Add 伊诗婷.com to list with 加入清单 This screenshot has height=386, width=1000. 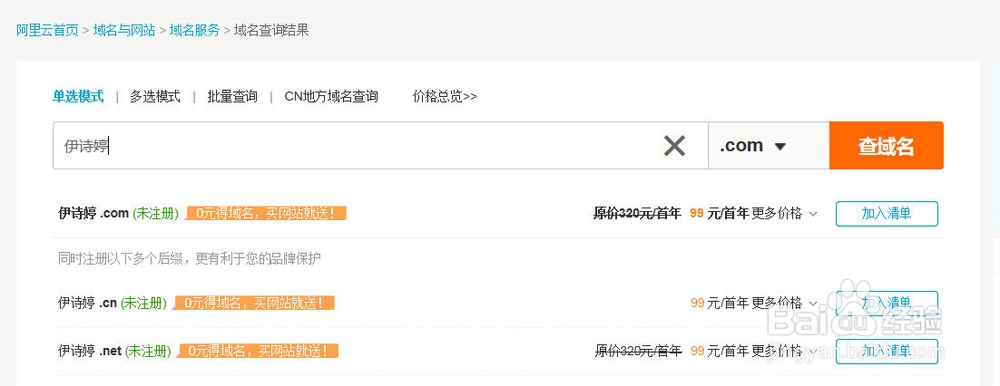click(x=886, y=214)
